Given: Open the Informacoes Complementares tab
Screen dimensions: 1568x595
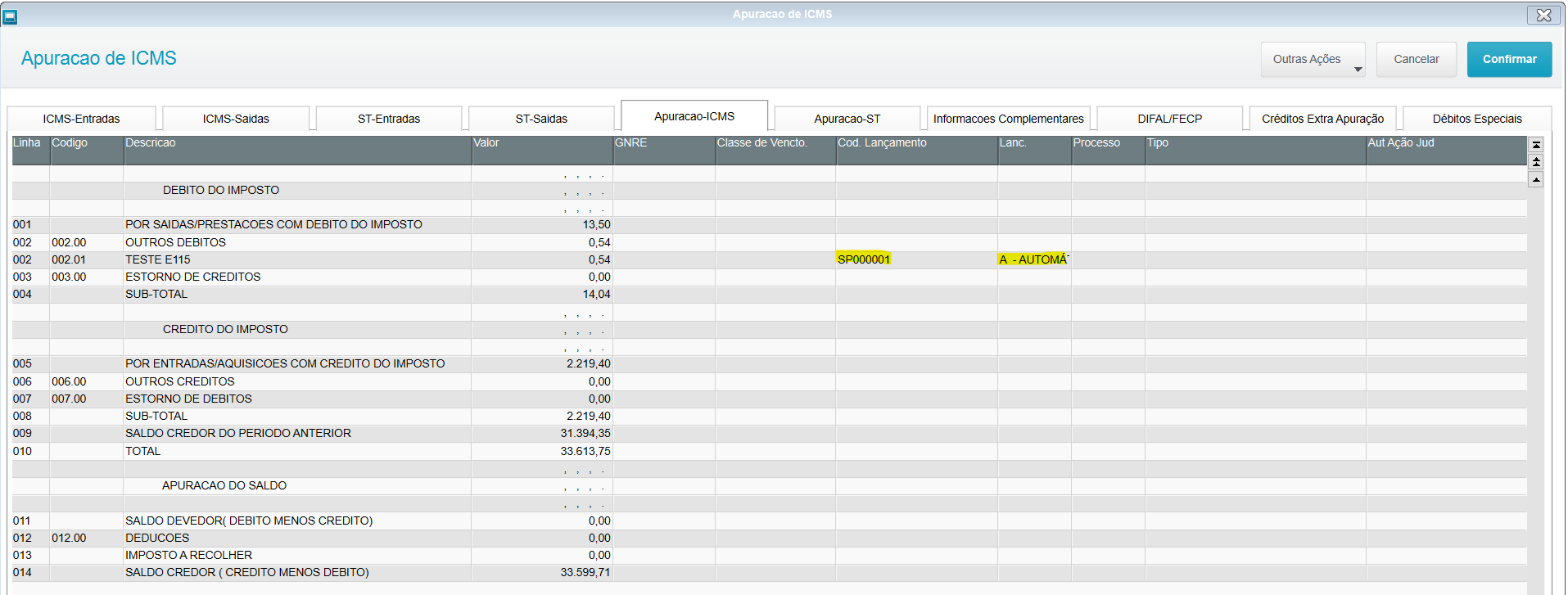Looking at the screenshot, I should (1008, 119).
